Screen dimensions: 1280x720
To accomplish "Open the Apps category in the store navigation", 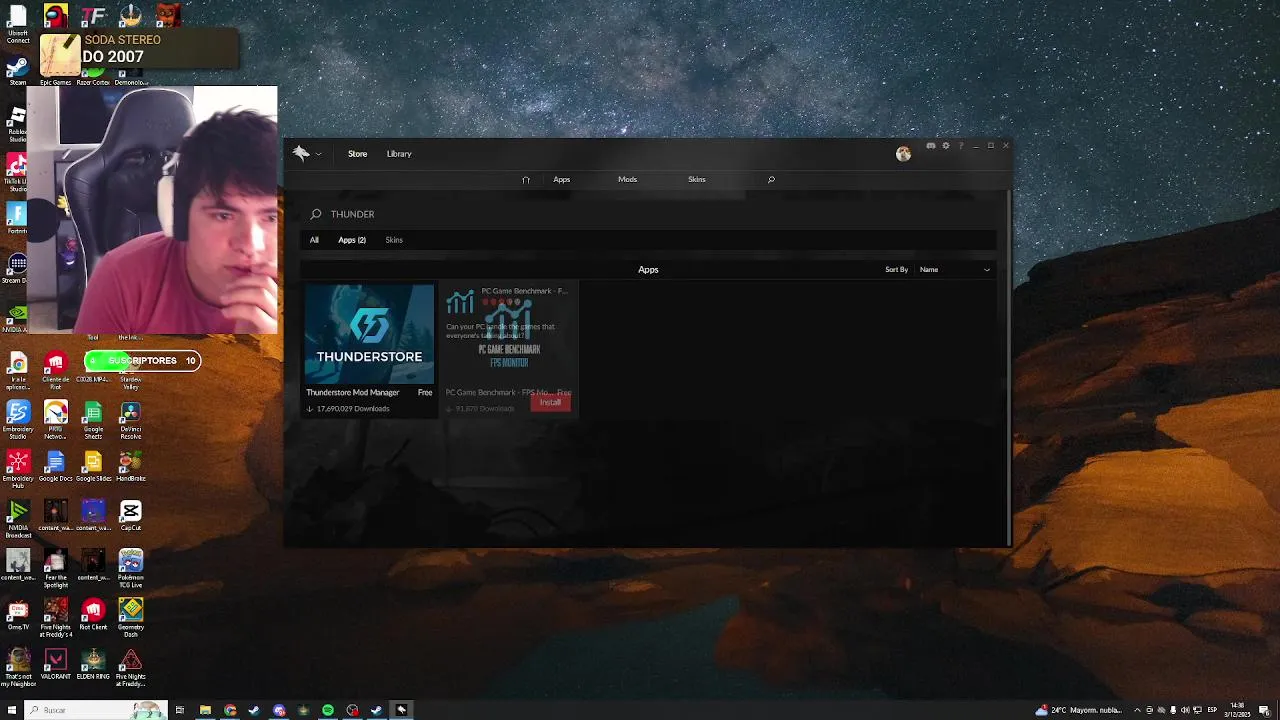I will click(562, 180).
